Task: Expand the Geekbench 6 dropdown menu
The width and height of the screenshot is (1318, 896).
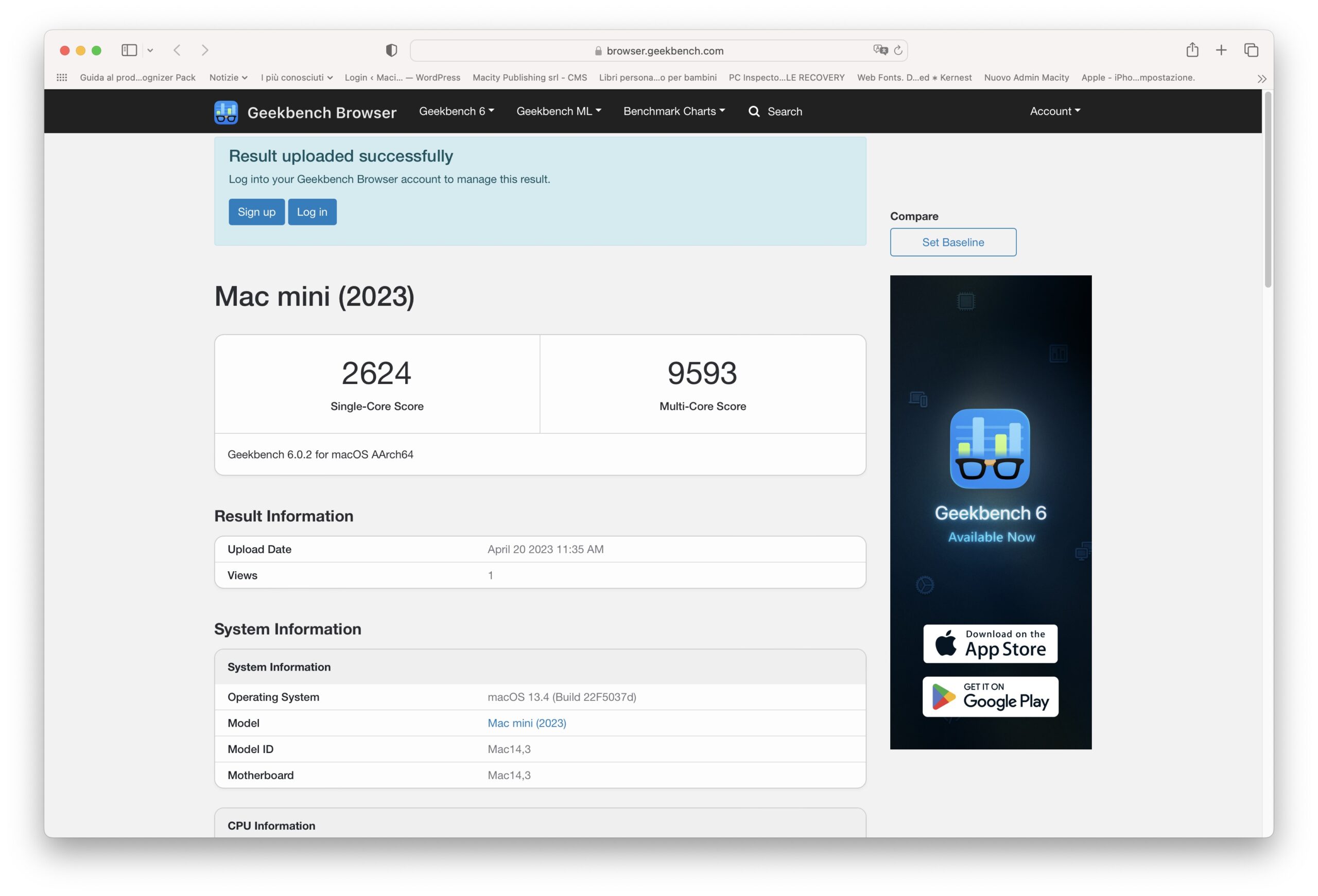Action: (x=456, y=111)
